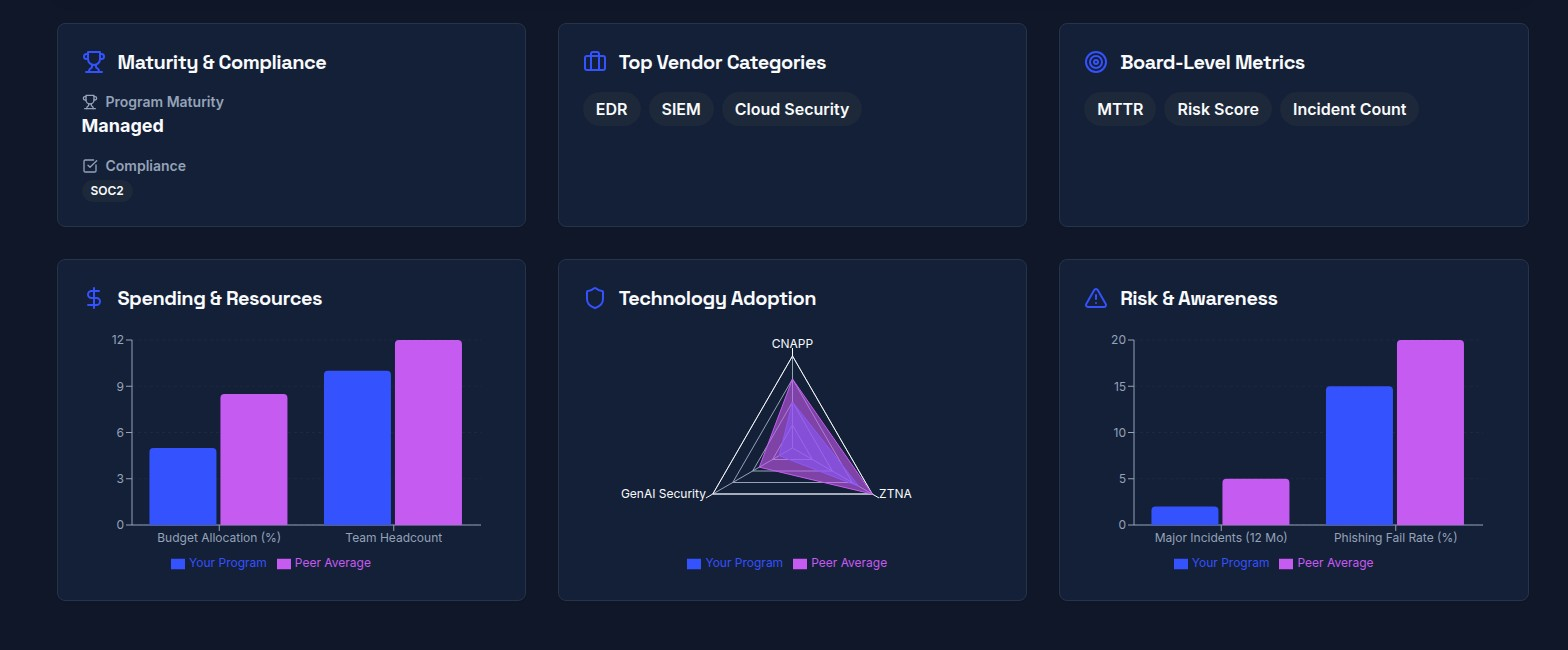Click the trophy icon beside Maturity & Compliance
The height and width of the screenshot is (650, 1568).
(x=93, y=62)
